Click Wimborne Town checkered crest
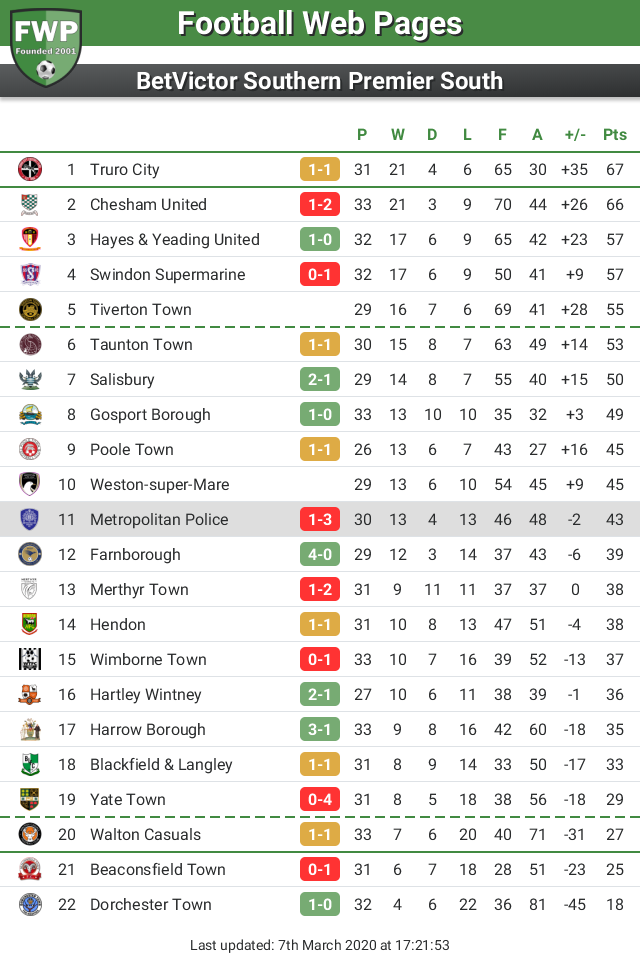This screenshot has height=975, width=640. (30, 659)
